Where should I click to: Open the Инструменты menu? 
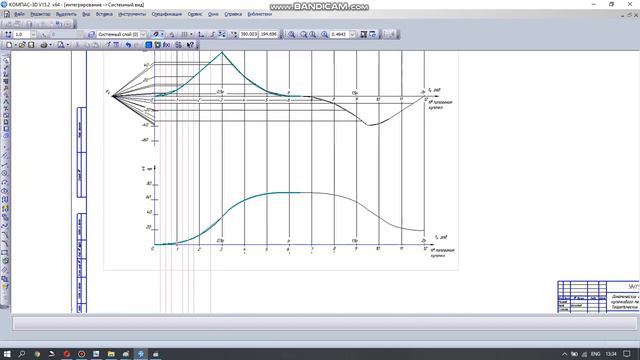(132, 14)
